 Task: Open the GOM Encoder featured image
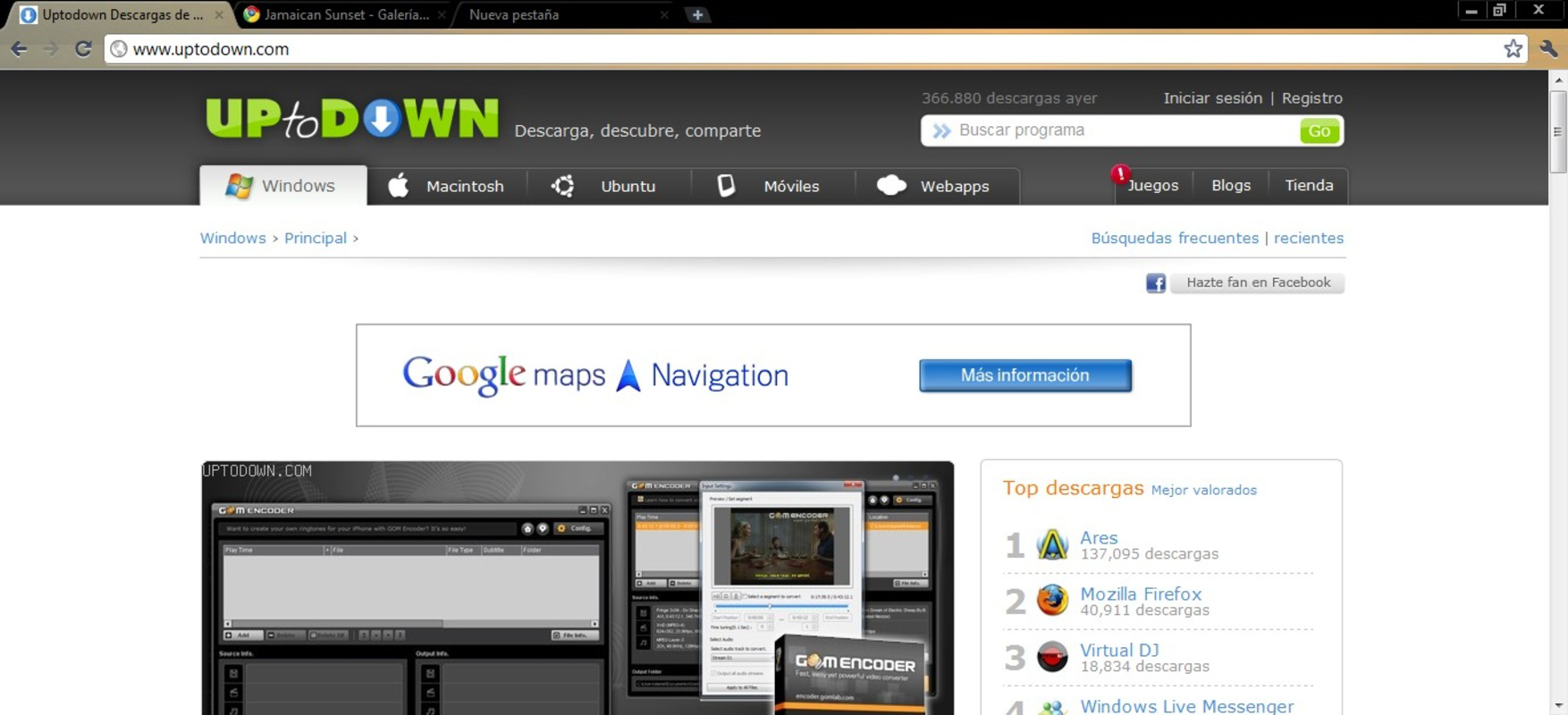coord(577,588)
